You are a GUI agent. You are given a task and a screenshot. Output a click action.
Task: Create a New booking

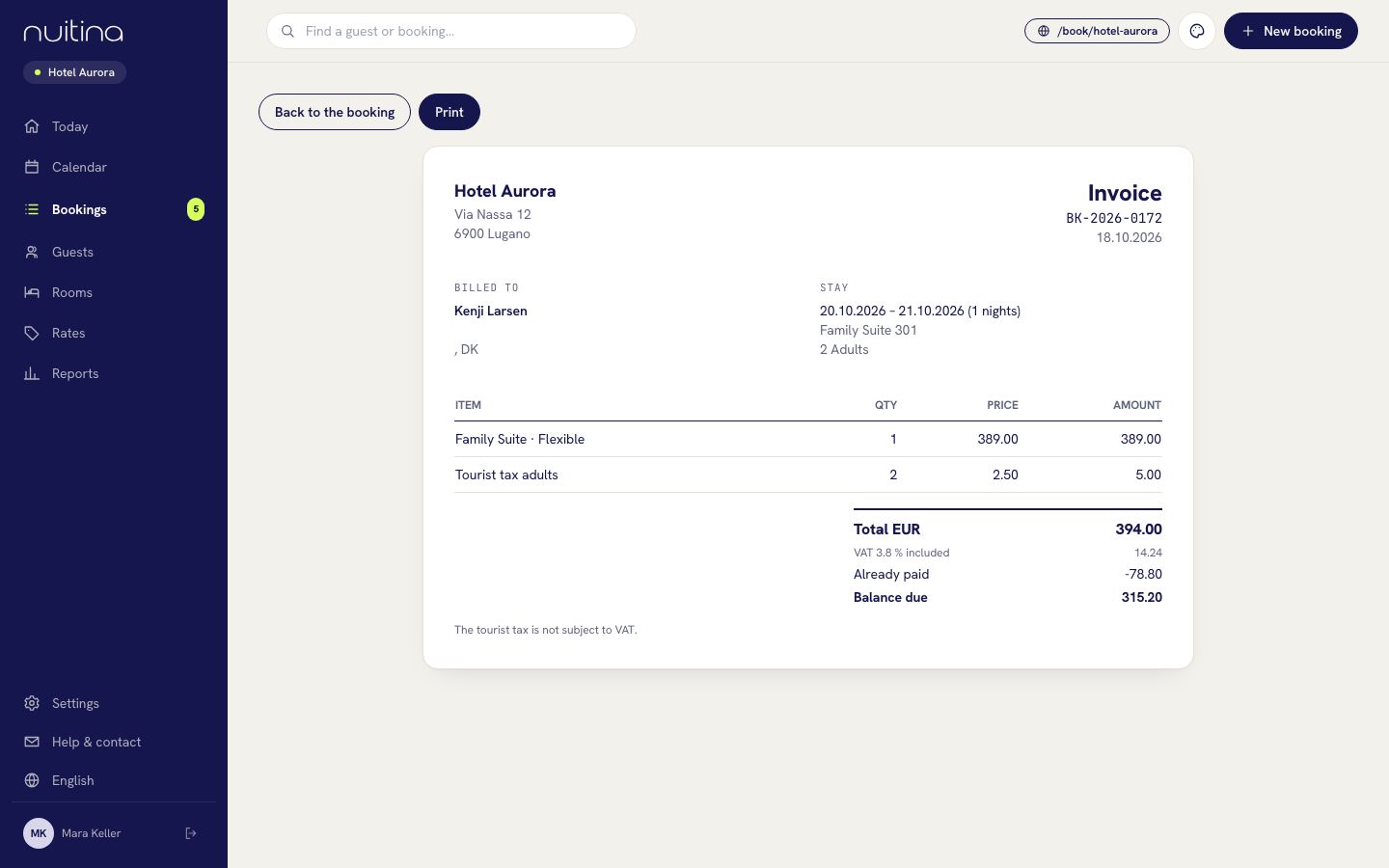click(x=1291, y=31)
